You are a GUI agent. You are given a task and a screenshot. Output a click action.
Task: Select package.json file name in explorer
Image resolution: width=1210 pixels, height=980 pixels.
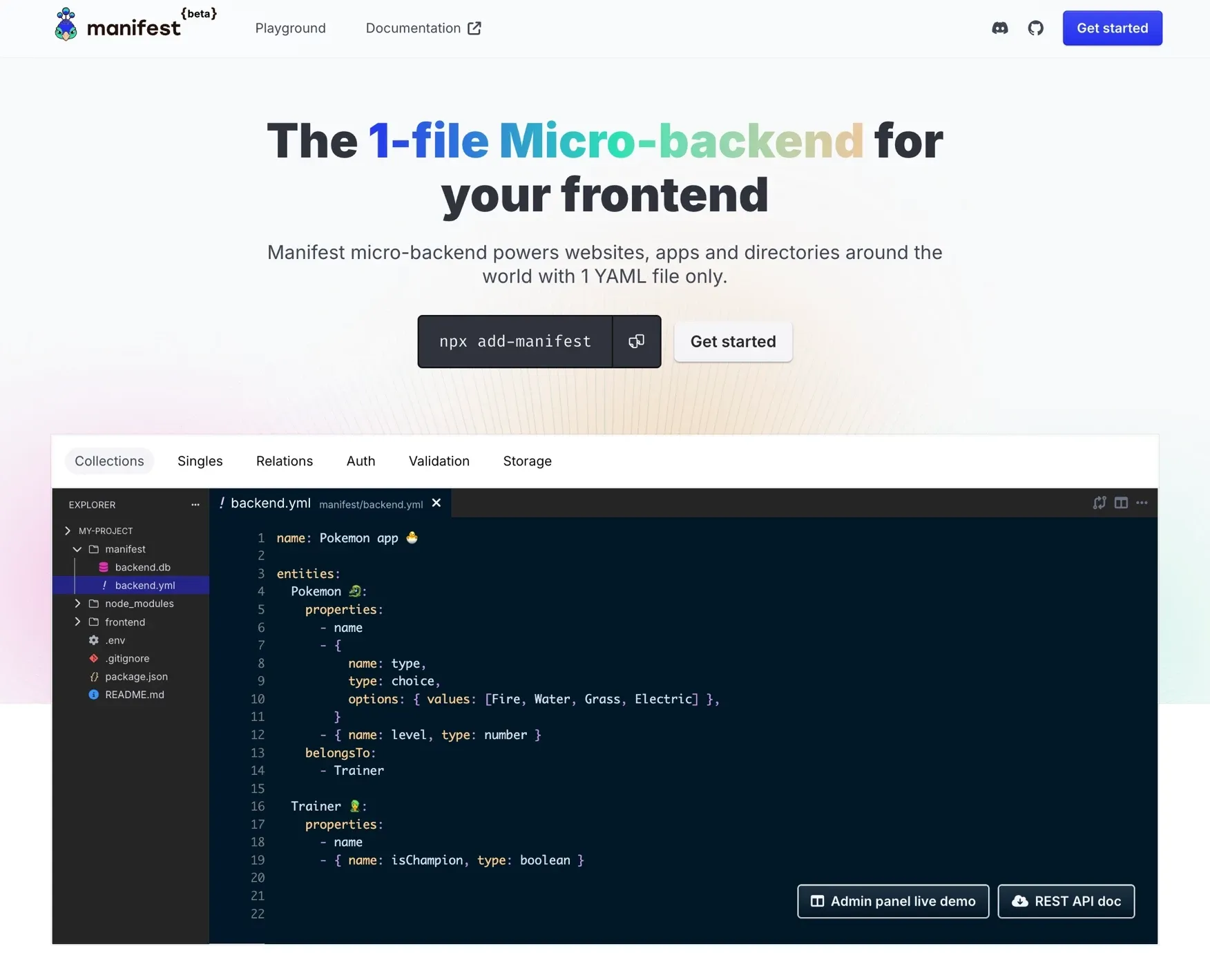(x=136, y=677)
